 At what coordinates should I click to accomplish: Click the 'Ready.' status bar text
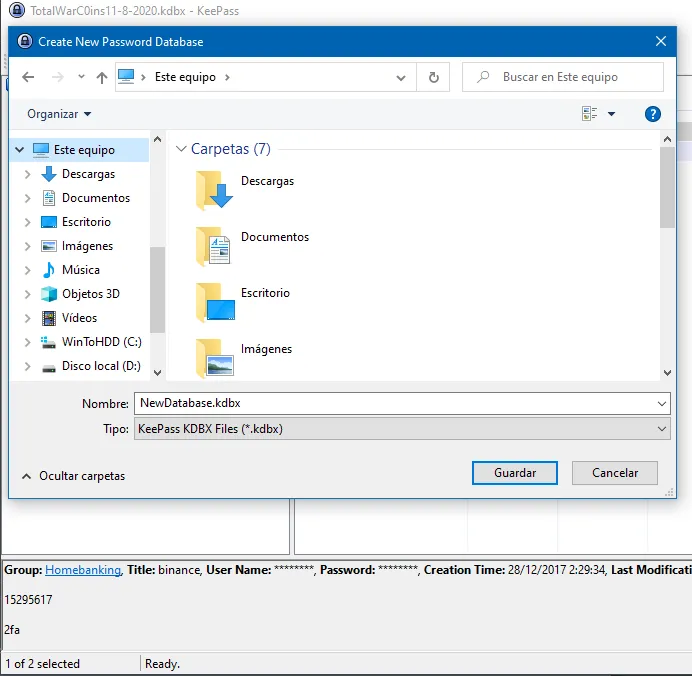[162, 664]
